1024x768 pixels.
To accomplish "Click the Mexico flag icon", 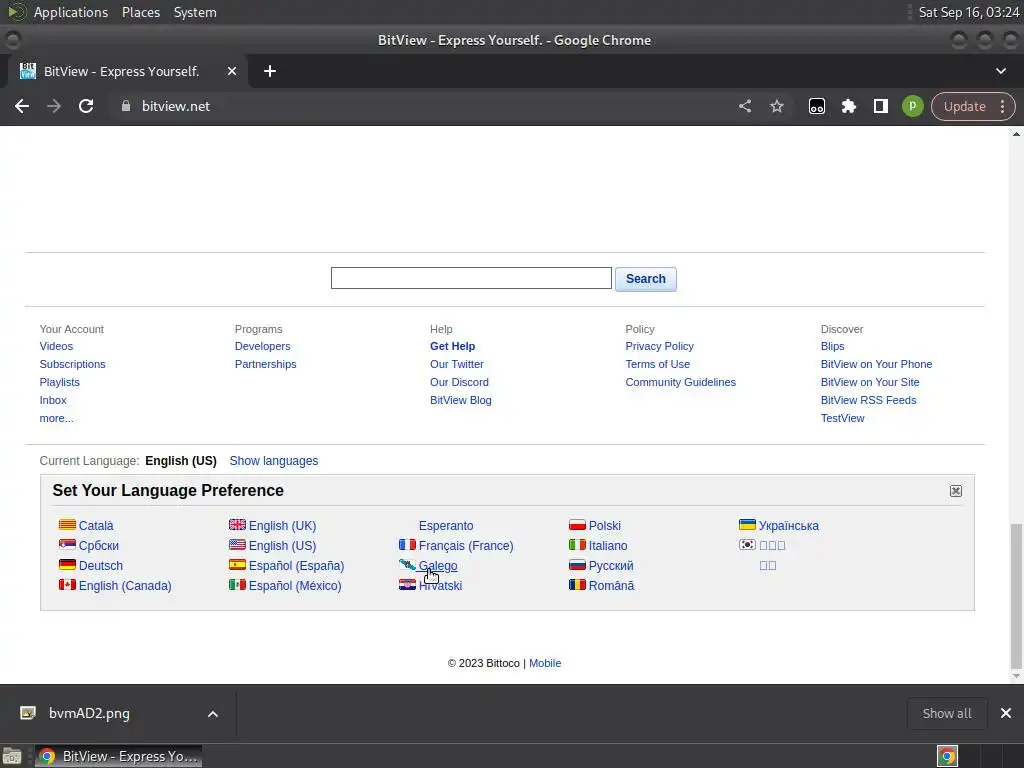I will point(237,584).
